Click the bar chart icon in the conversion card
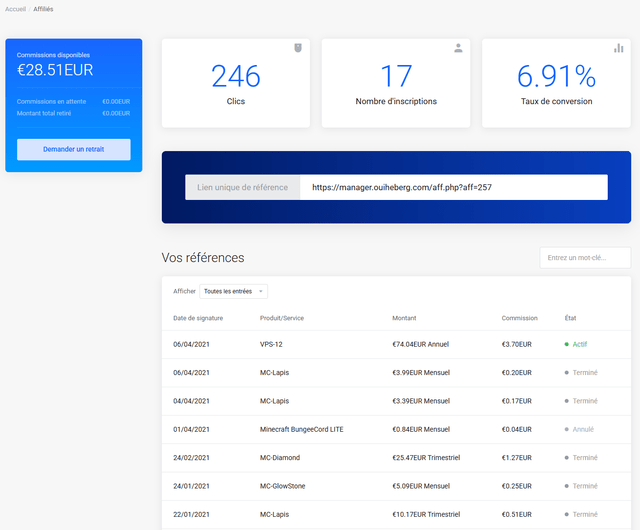This screenshot has height=530, width=640. pyautogui.click(x=618, y=48)
